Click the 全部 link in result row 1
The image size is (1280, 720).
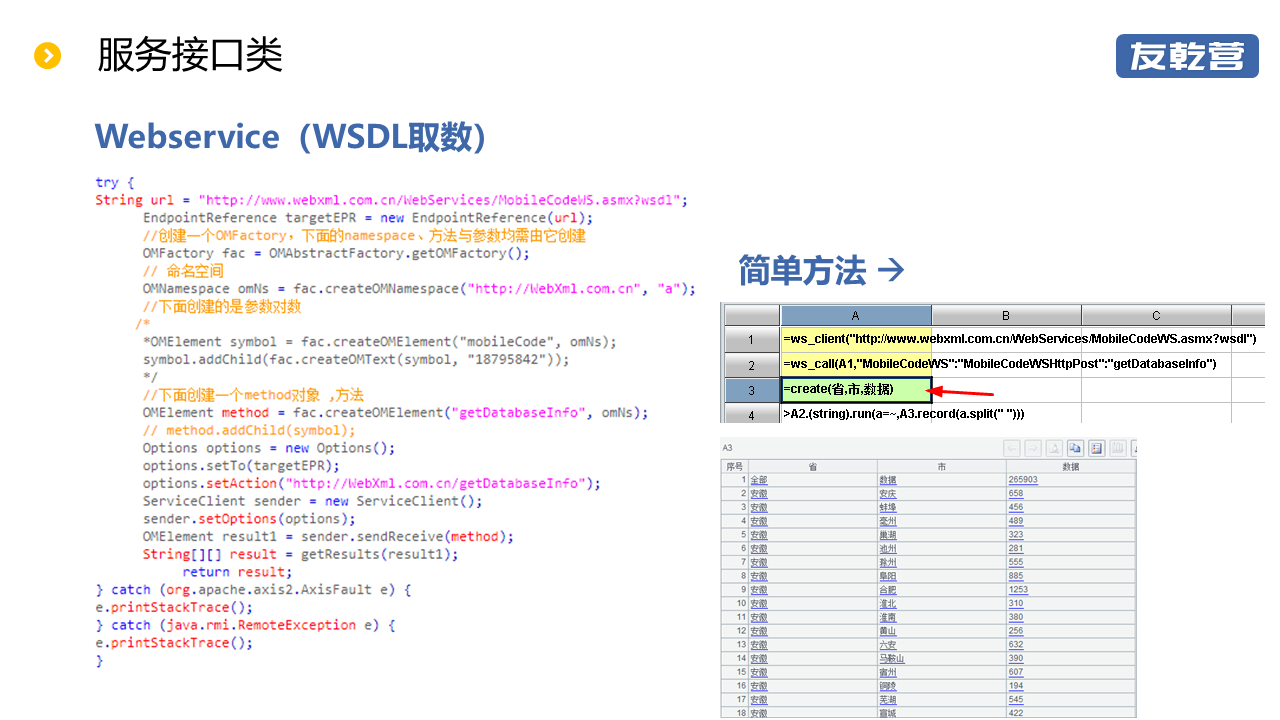pyautogui.click(x=758, y=480)
